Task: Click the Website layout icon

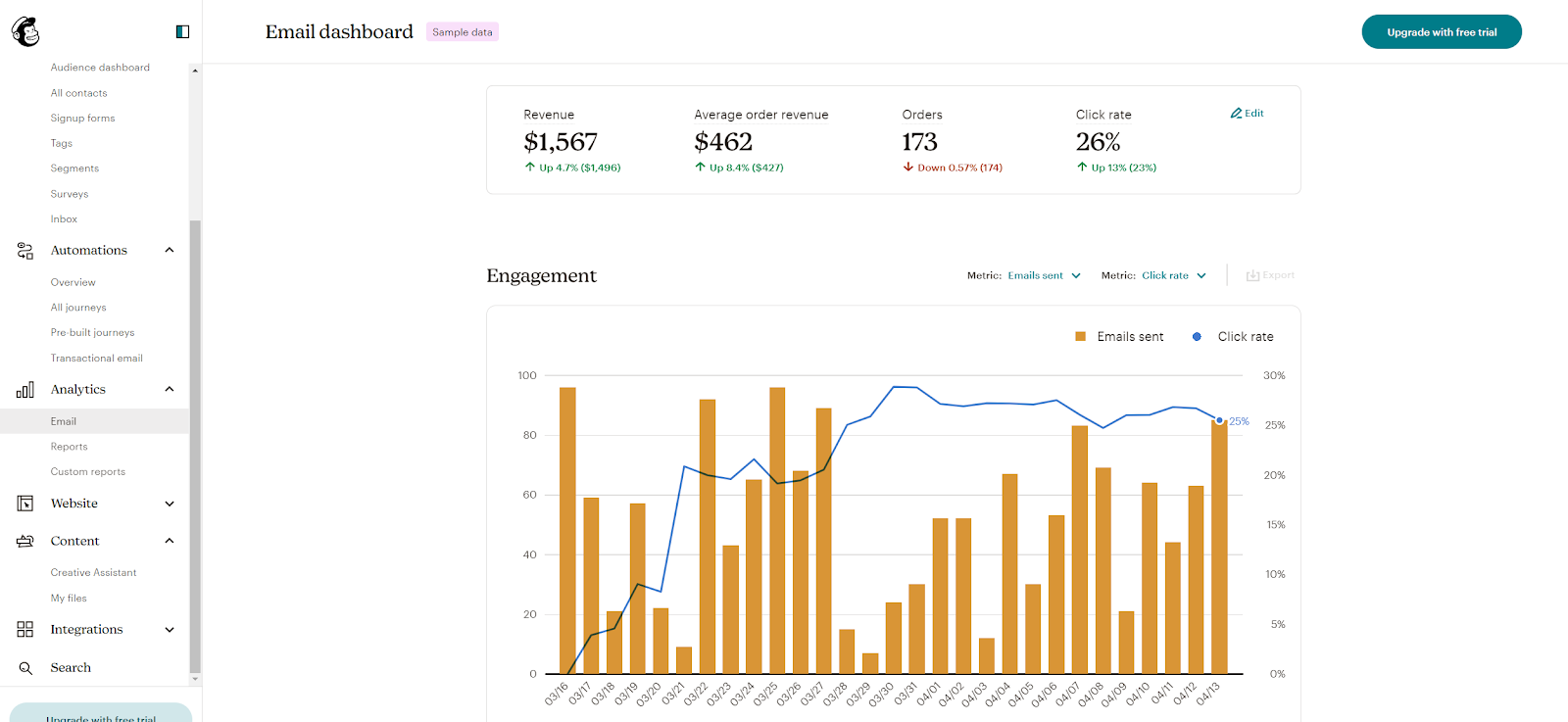Action: point(25,504)
